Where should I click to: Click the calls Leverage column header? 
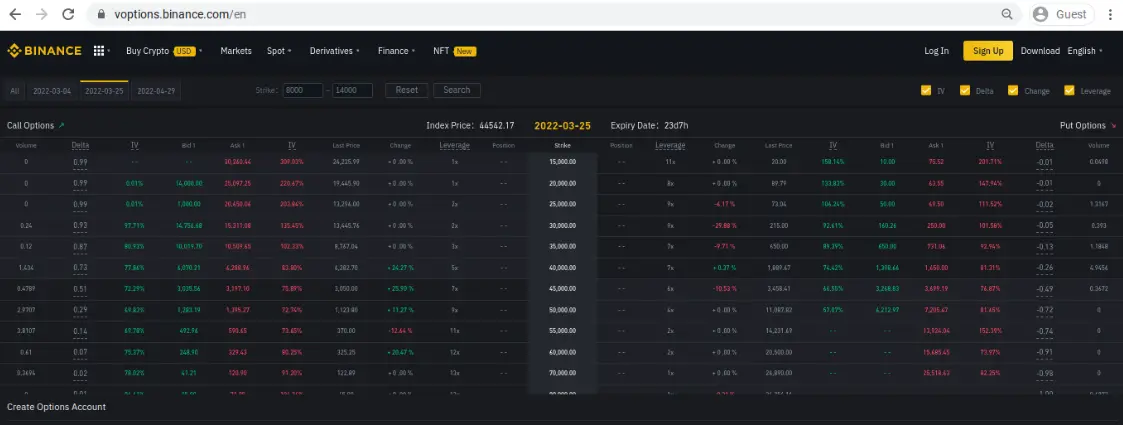454,145
